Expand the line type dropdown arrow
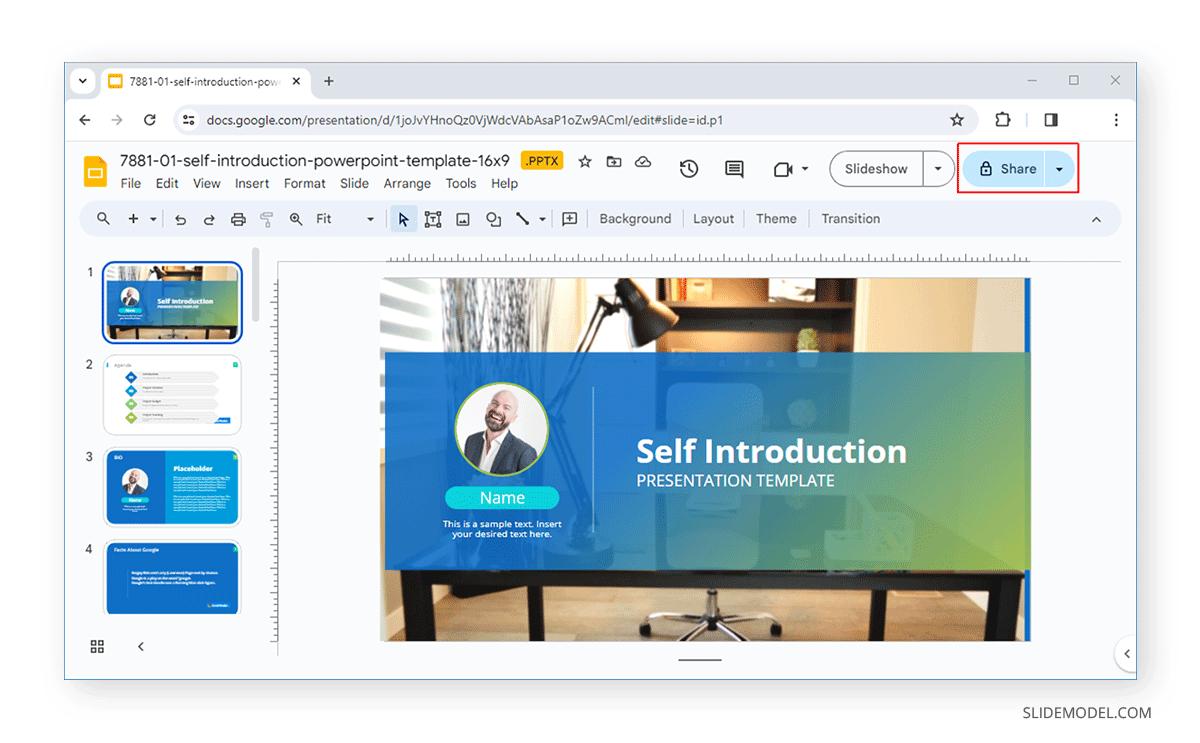 543,219
